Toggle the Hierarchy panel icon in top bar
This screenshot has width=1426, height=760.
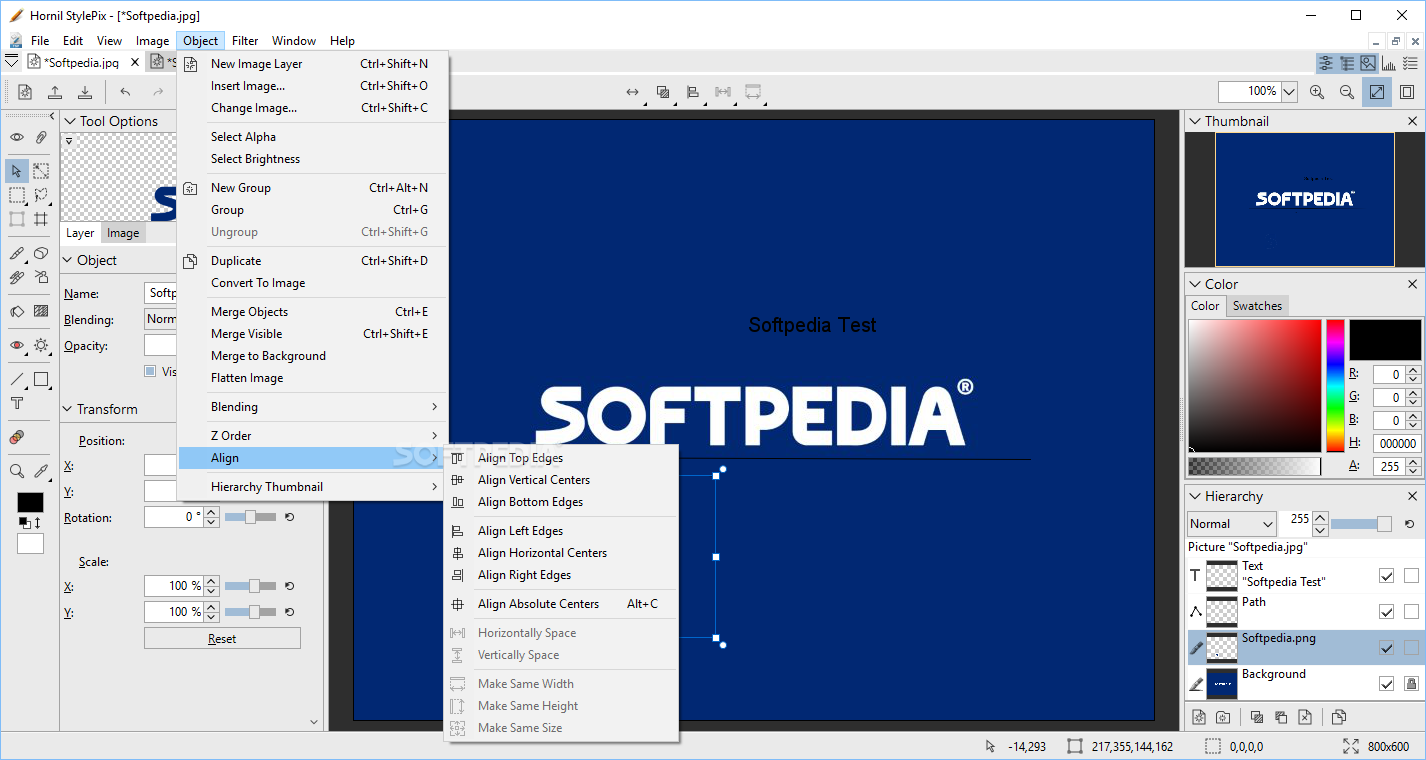(1347, 64)
